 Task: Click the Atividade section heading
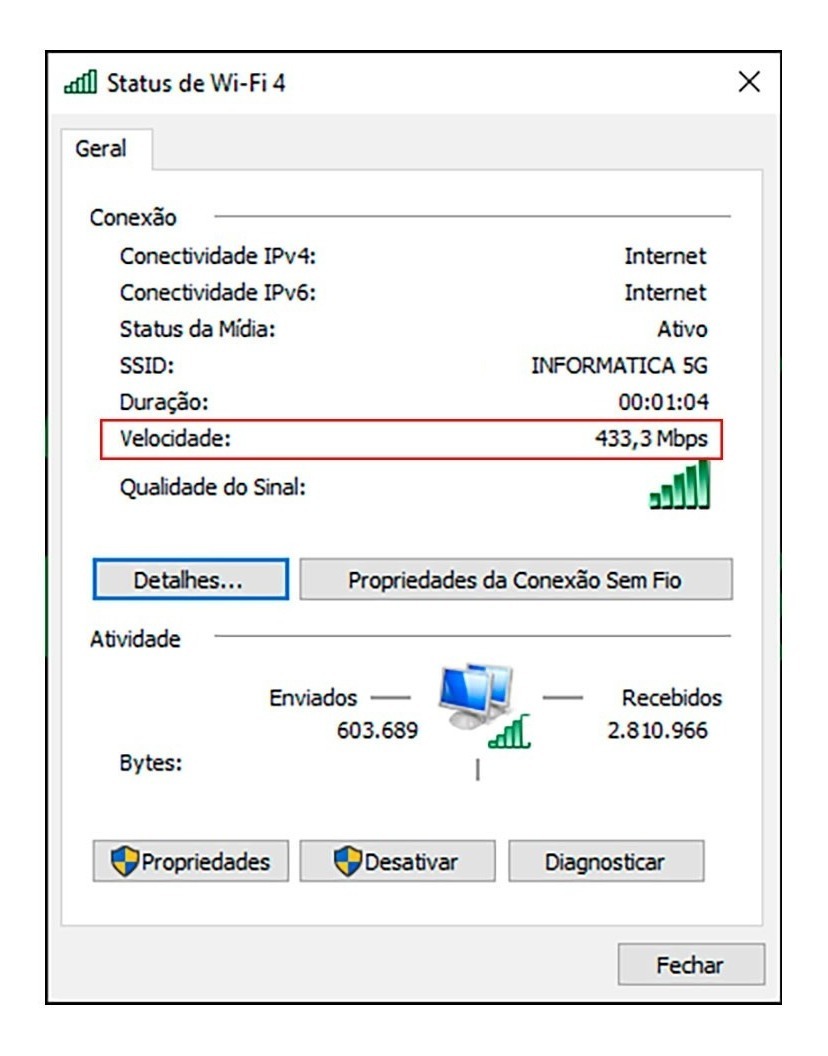[135, 639]
